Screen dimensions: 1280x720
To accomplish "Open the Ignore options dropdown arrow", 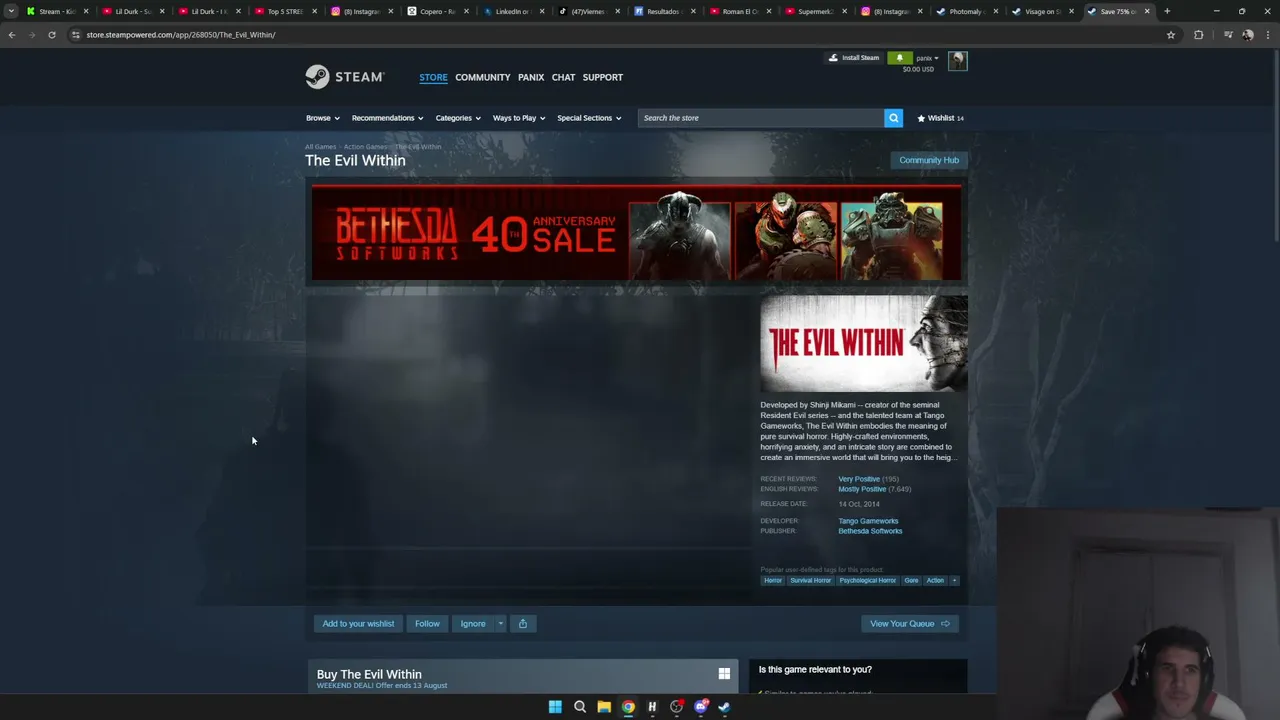I will click(500, 624).
